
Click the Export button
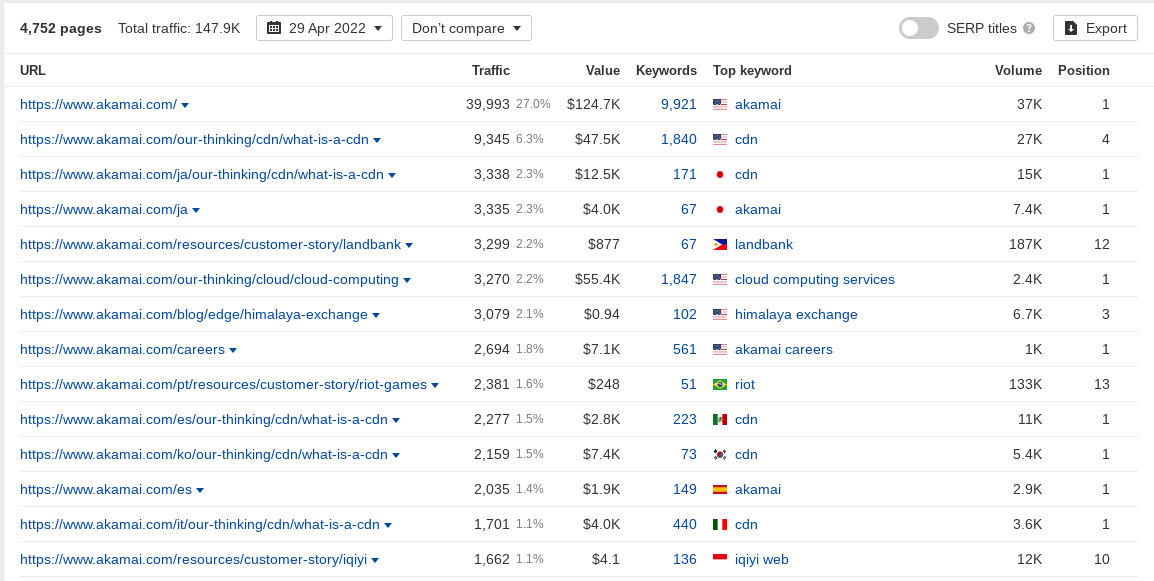pyautogui.click(x=1095, y=28)
